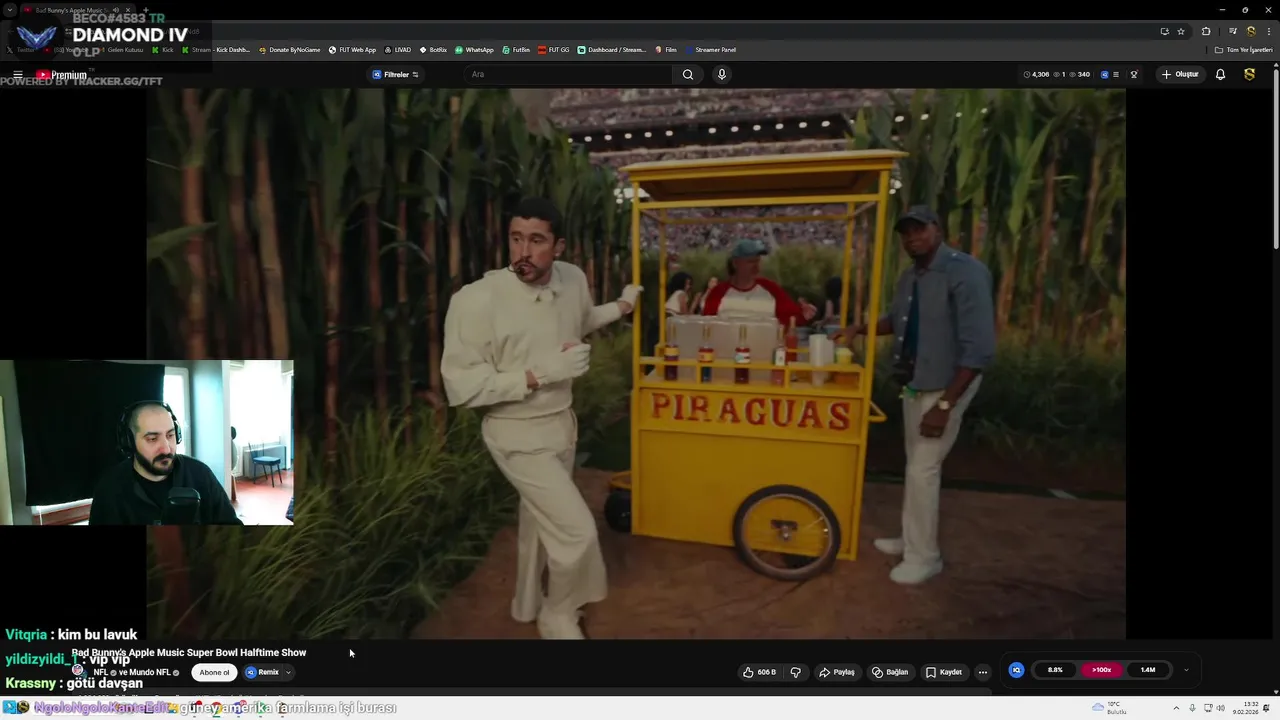This screenshot has height=720, width=1280.
Task: Open the more actions three-dot menu
Action: (x=982, y=672)
